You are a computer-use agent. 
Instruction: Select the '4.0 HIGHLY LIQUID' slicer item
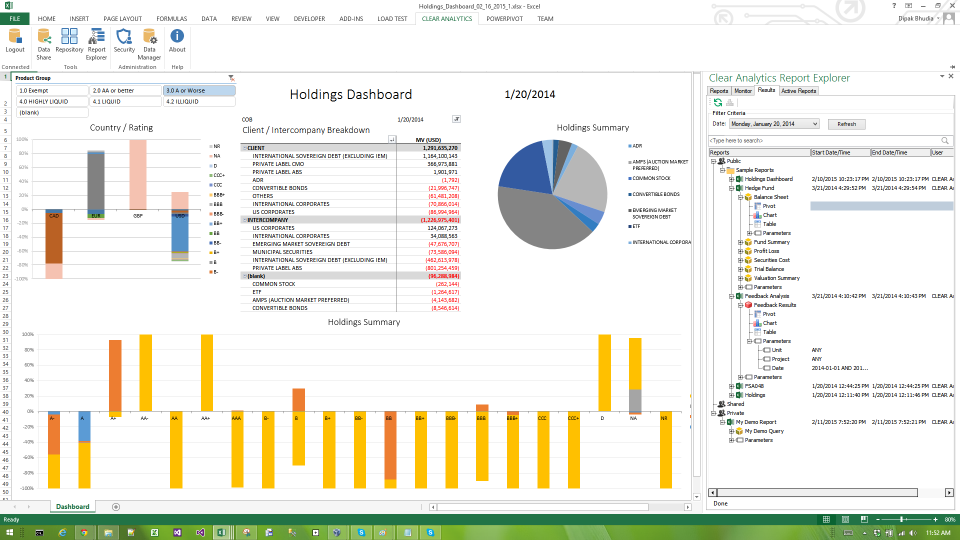point(52,102)
